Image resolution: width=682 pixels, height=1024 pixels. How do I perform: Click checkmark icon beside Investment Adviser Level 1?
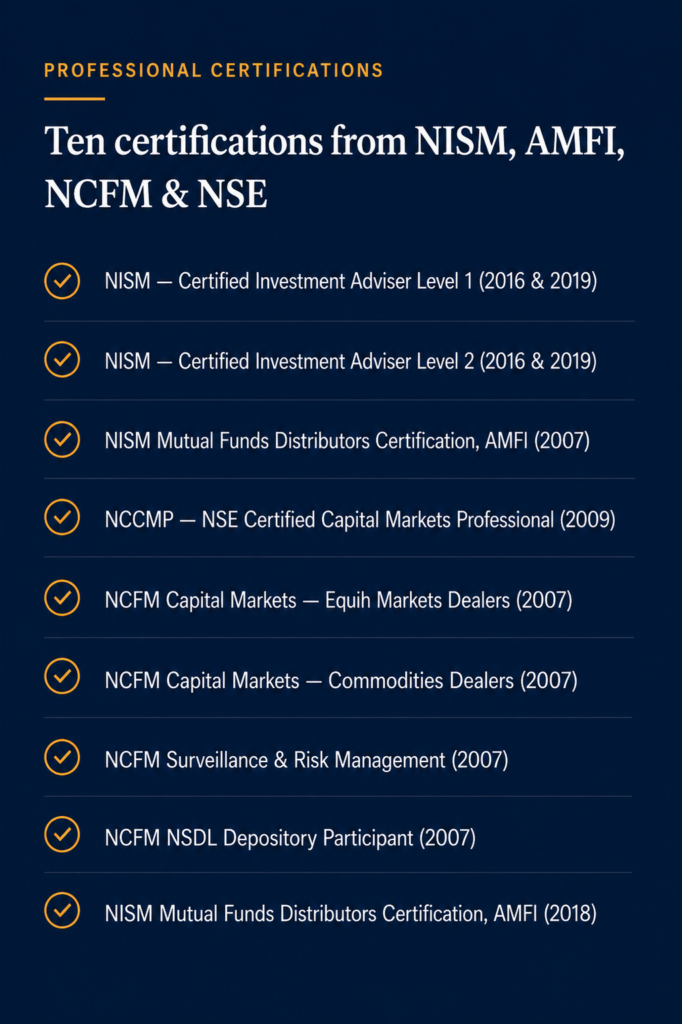[62, 281]
